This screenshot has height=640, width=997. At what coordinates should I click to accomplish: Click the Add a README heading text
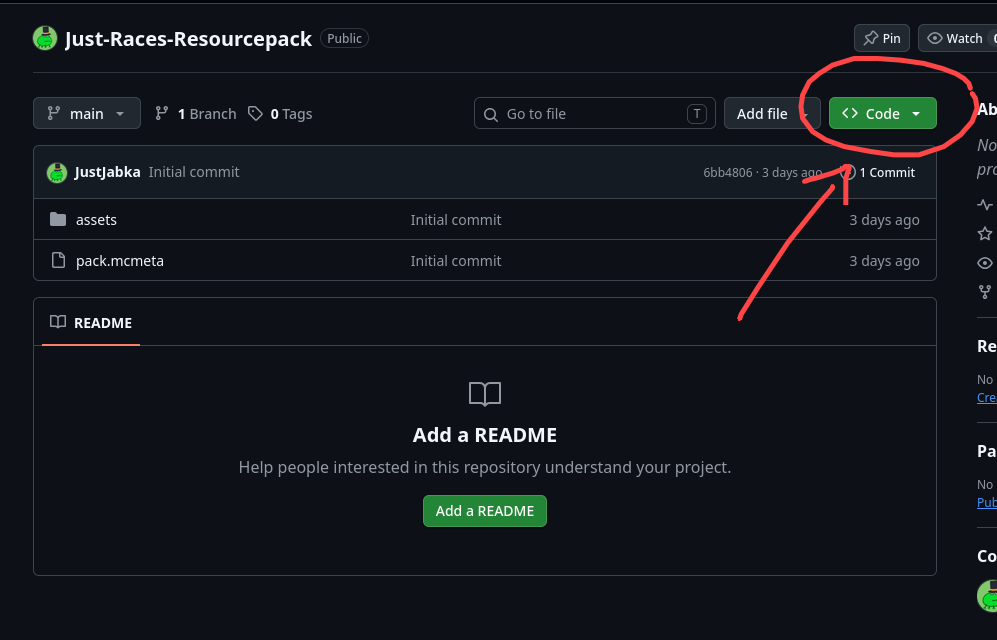tap(485, 435)
